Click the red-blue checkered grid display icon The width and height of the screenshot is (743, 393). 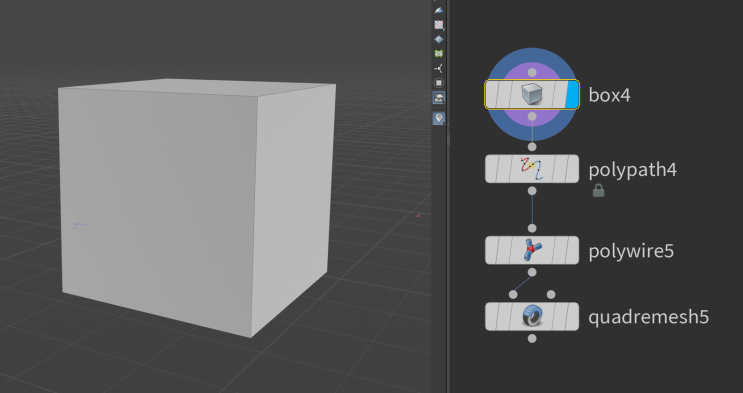[x=439, y=25]
